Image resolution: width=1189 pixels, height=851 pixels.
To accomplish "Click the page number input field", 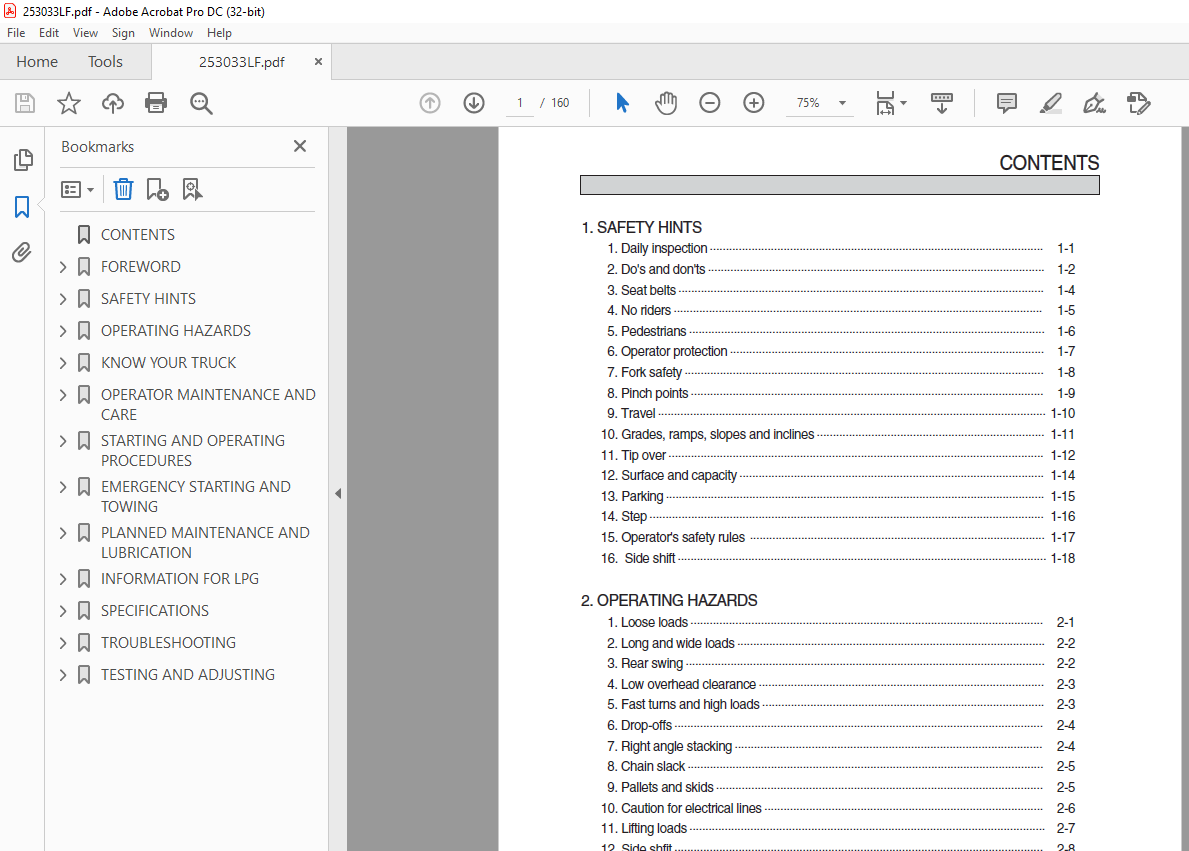I will [520, 103].
